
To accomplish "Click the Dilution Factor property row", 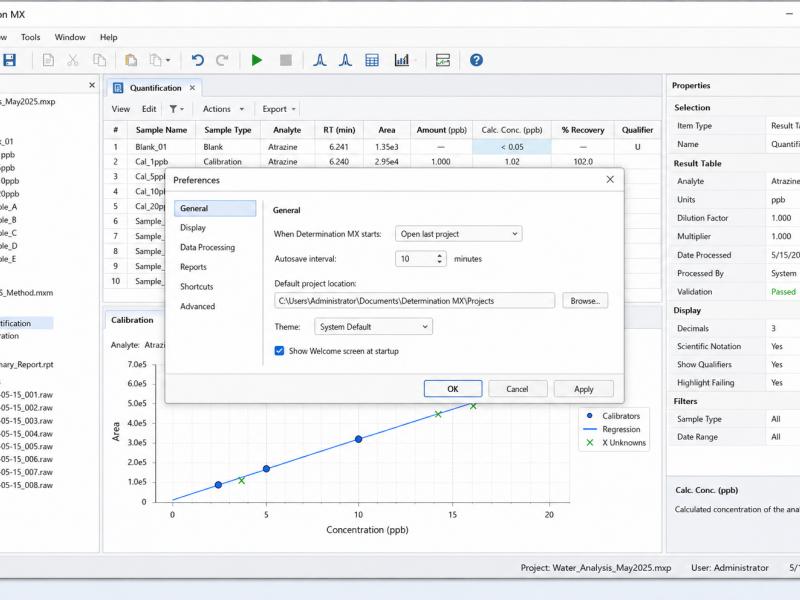I will point(734,218).
